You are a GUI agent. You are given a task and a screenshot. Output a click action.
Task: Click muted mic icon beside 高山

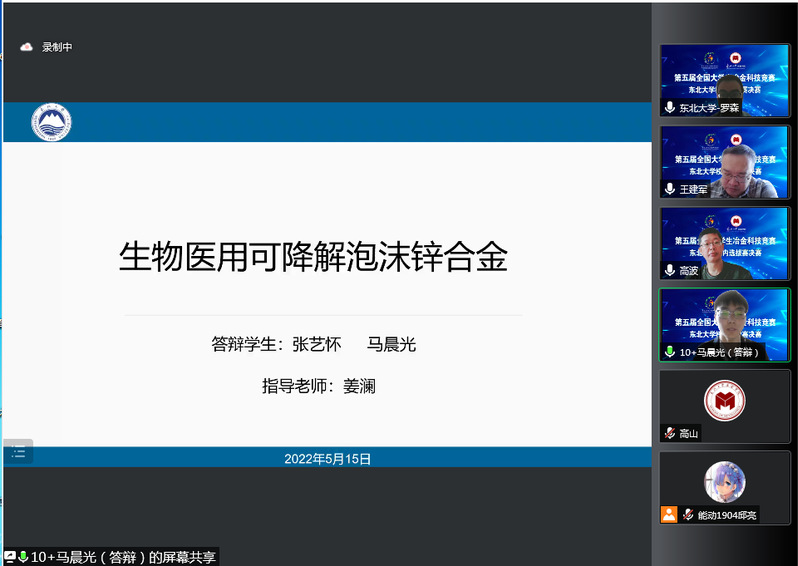click(670, 433)
